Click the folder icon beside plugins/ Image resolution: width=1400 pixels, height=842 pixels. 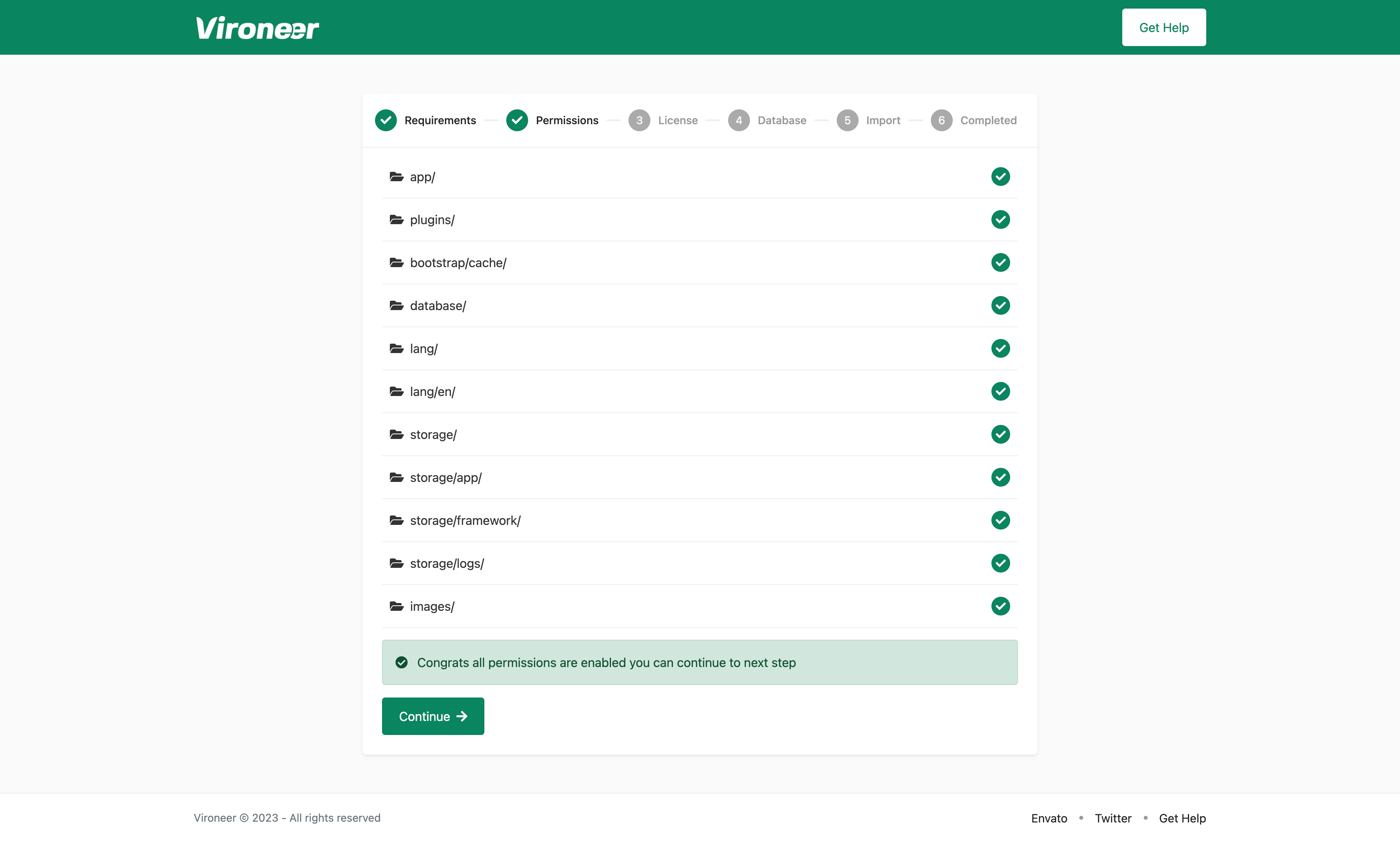(396, 219)
